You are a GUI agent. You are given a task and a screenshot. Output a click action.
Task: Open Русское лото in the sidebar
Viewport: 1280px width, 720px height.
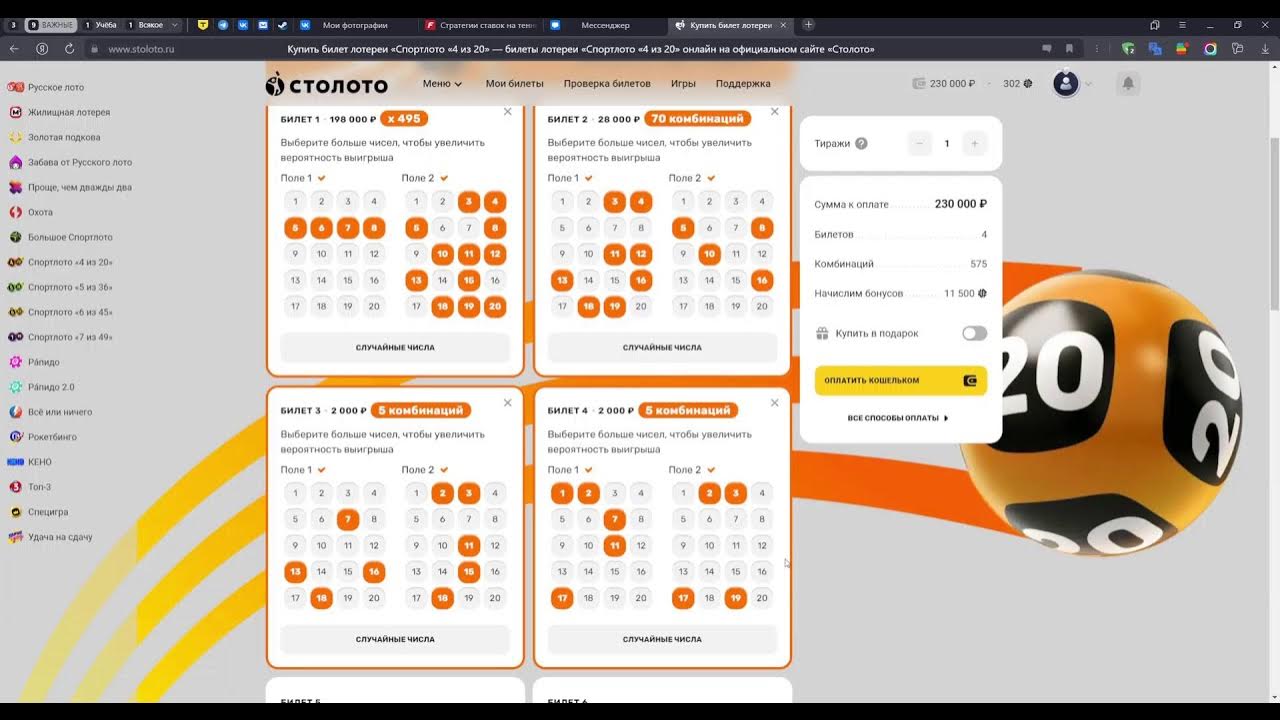point(46,87)
